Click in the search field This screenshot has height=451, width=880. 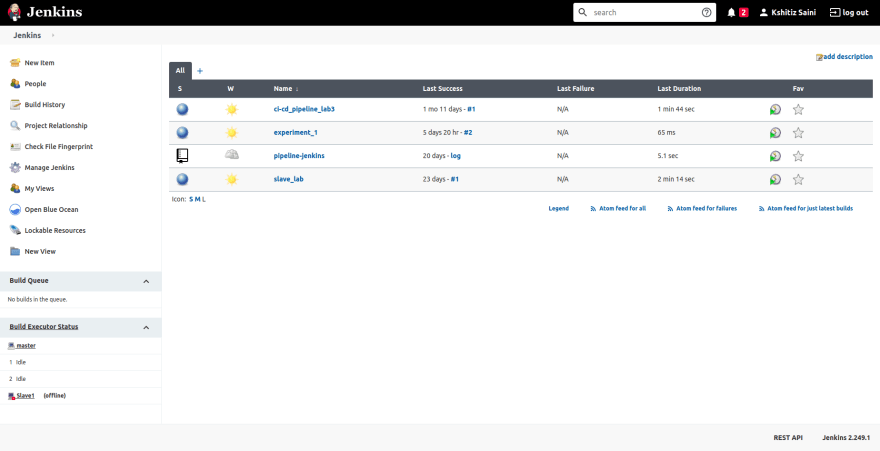[645, 12]
